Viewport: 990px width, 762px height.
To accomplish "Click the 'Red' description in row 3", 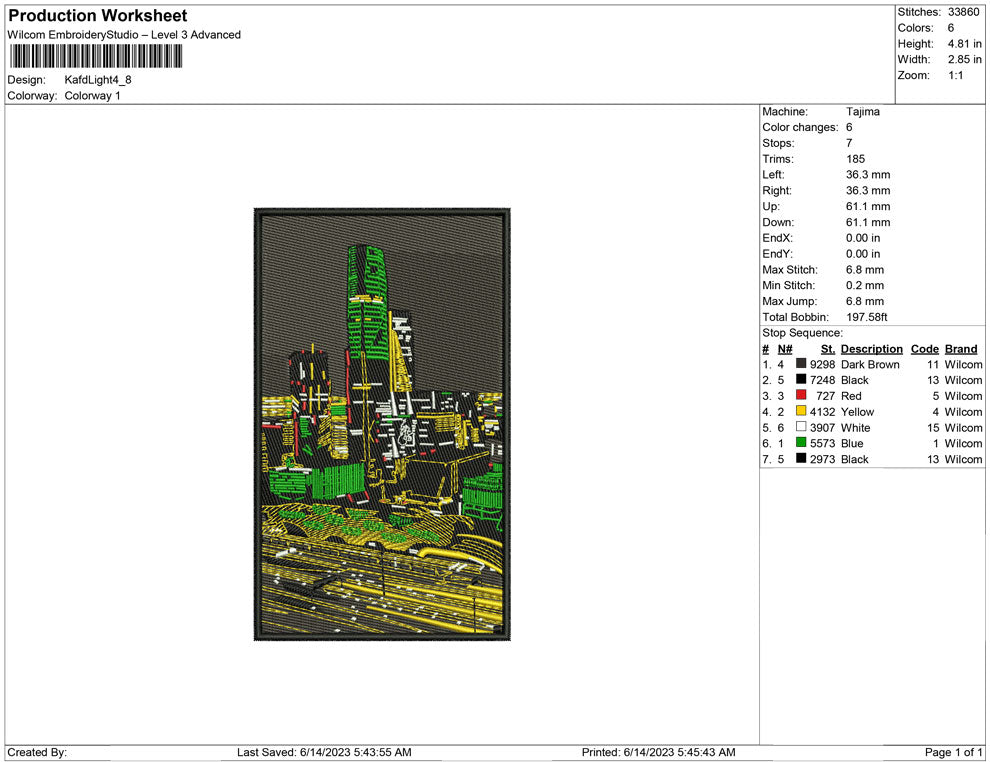I will 851,395.
